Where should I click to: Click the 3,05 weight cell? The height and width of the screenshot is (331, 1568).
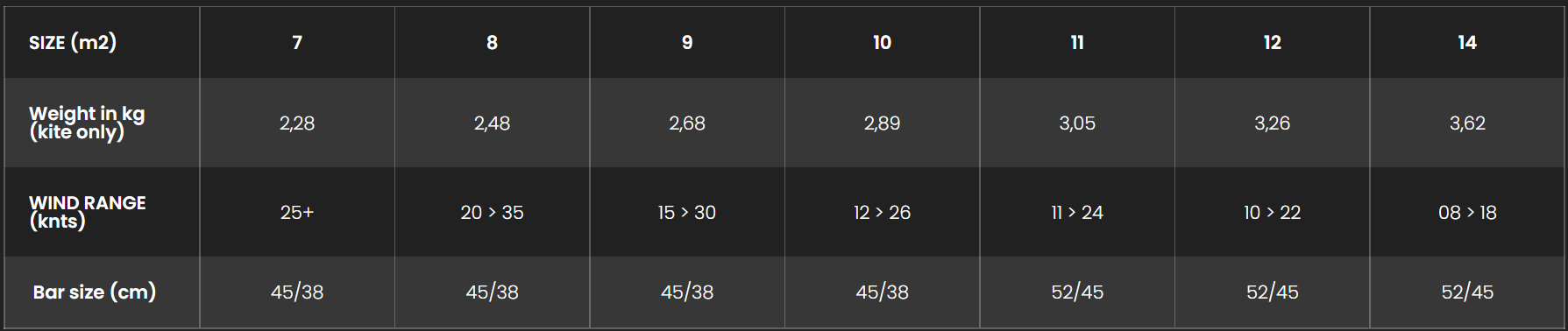tap(1077, 123)
